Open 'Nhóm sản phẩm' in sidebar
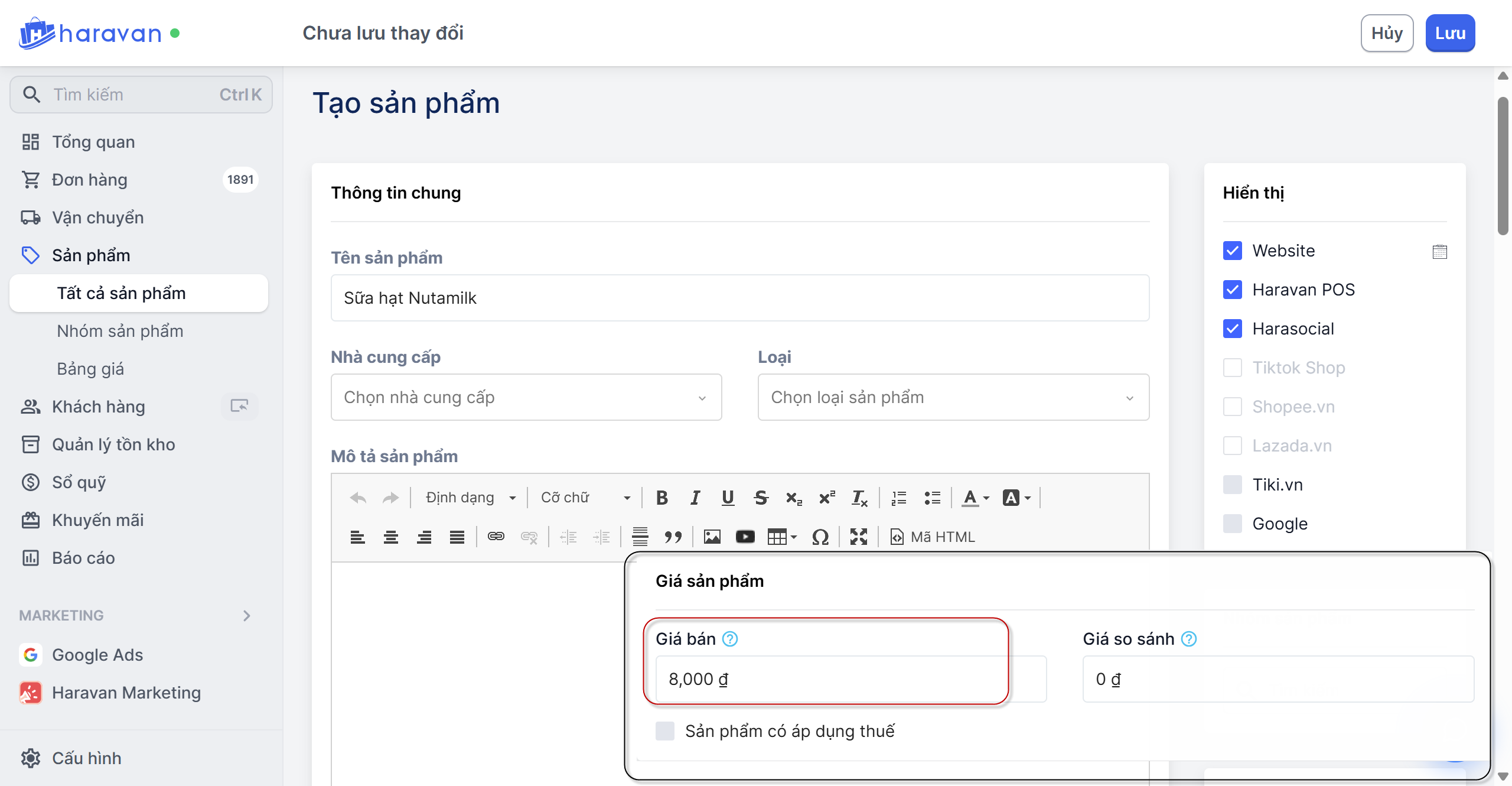 120,331
